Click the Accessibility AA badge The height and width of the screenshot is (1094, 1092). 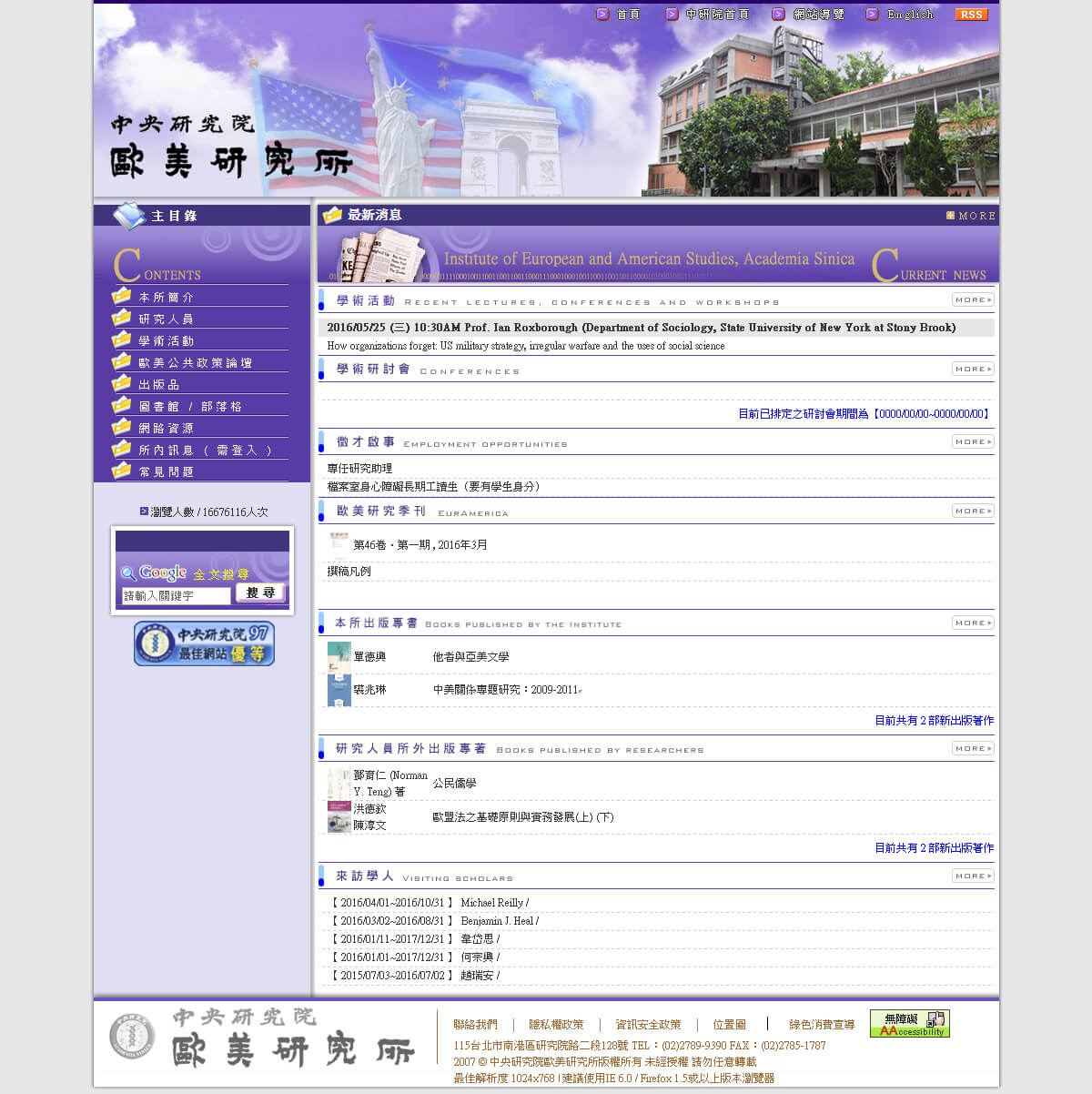click(909, 1023)
